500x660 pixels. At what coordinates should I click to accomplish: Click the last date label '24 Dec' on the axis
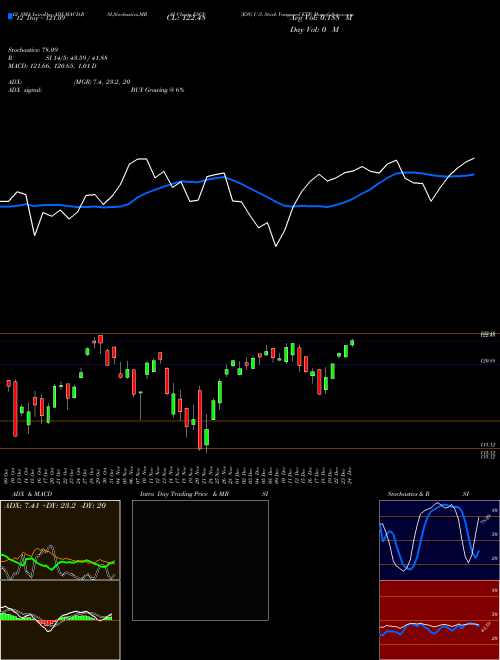351,475
